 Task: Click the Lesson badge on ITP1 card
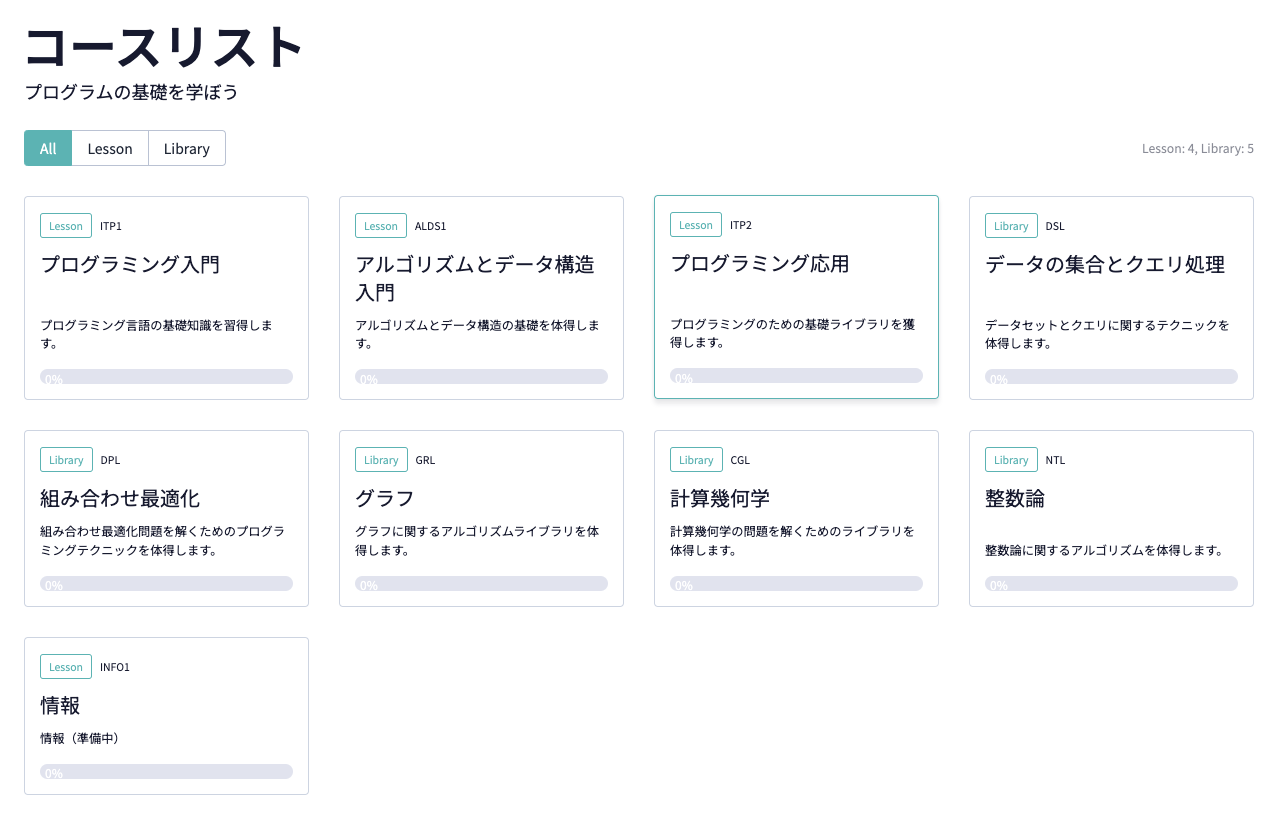[66, 226]
